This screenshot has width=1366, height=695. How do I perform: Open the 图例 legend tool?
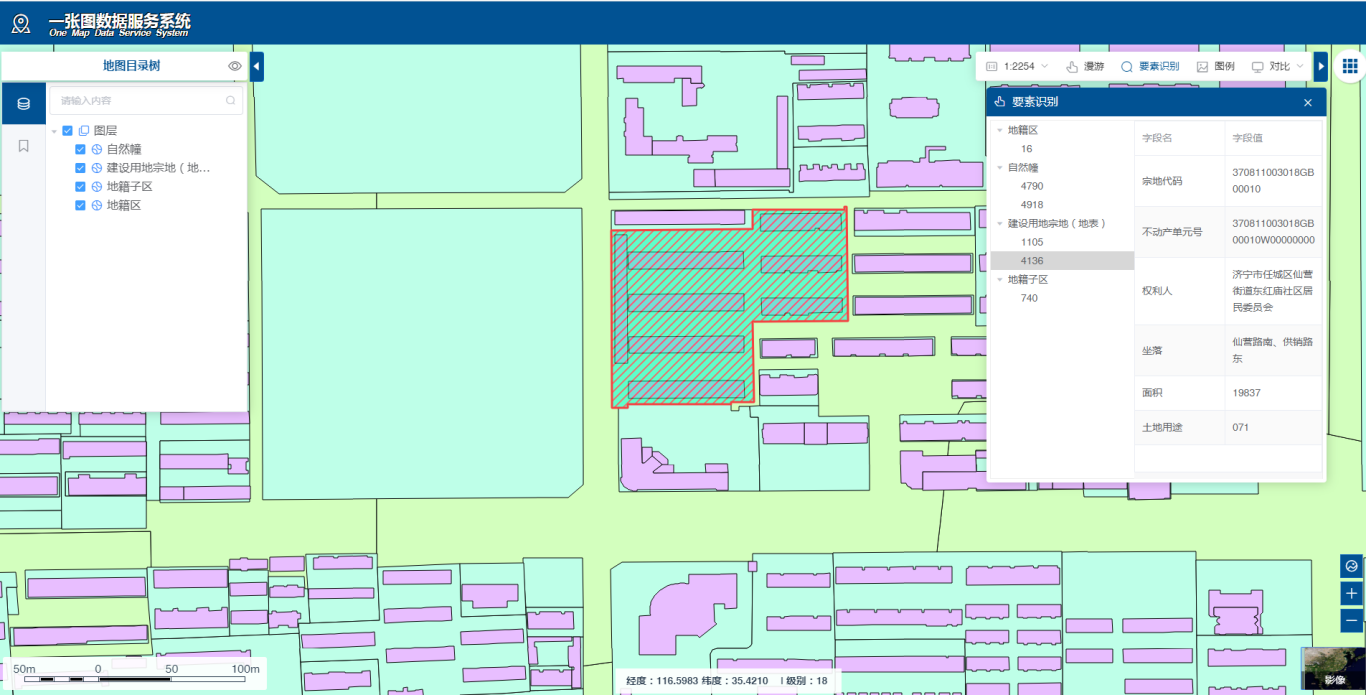[x=1215, y=66]
